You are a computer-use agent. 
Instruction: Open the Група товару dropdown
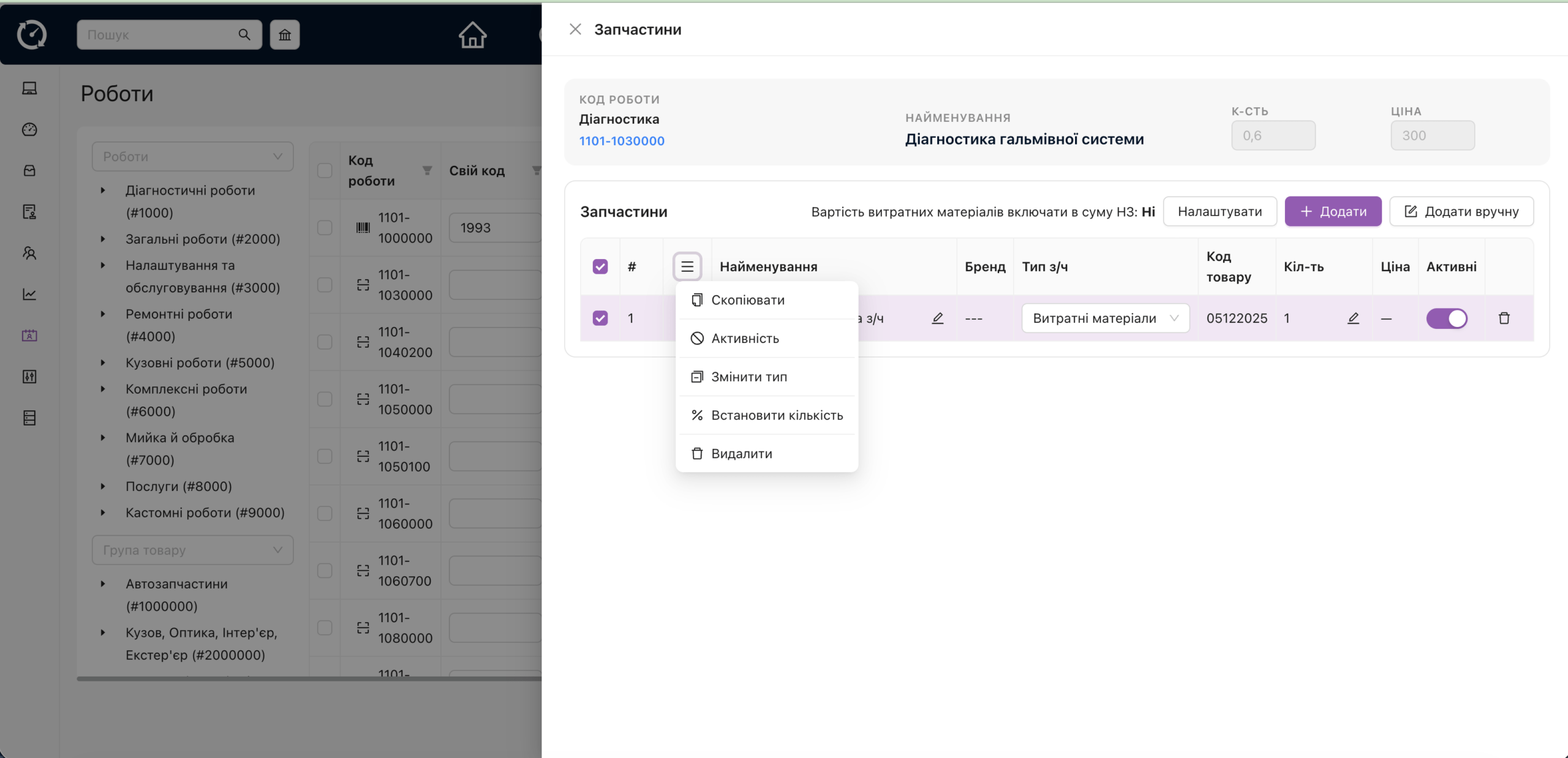(192, 550)
